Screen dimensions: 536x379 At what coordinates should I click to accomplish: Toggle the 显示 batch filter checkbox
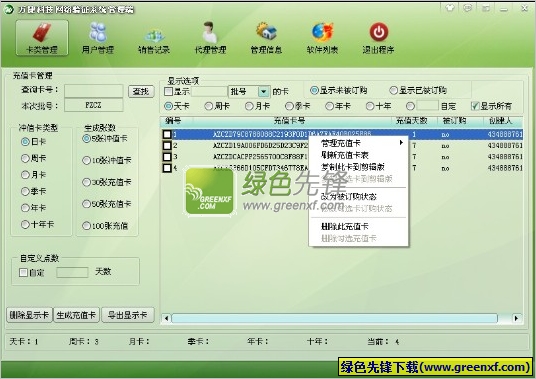[168, 91]
